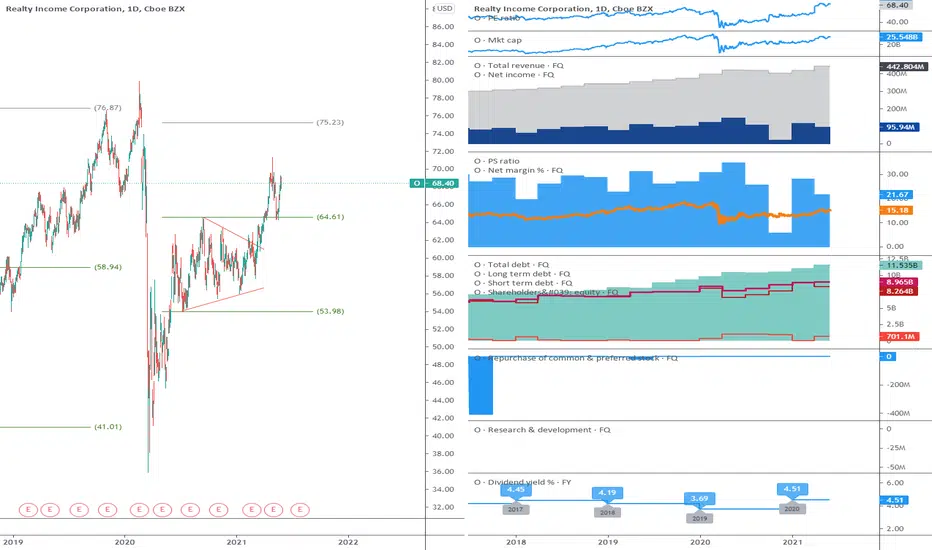
Task: Click the 3.69 dividend yield marker for 2019
Action: pos(700,498)
